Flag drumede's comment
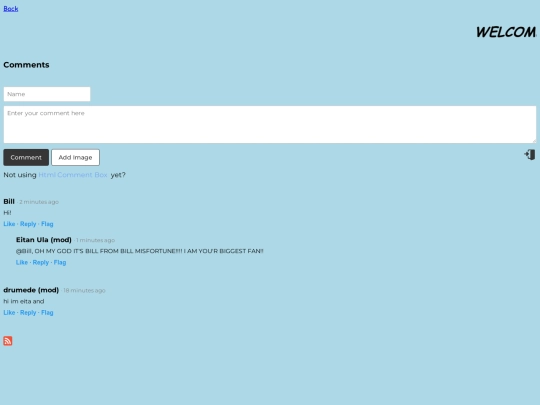This screenshot has width=540, height=405. click(x=47, y=313)
